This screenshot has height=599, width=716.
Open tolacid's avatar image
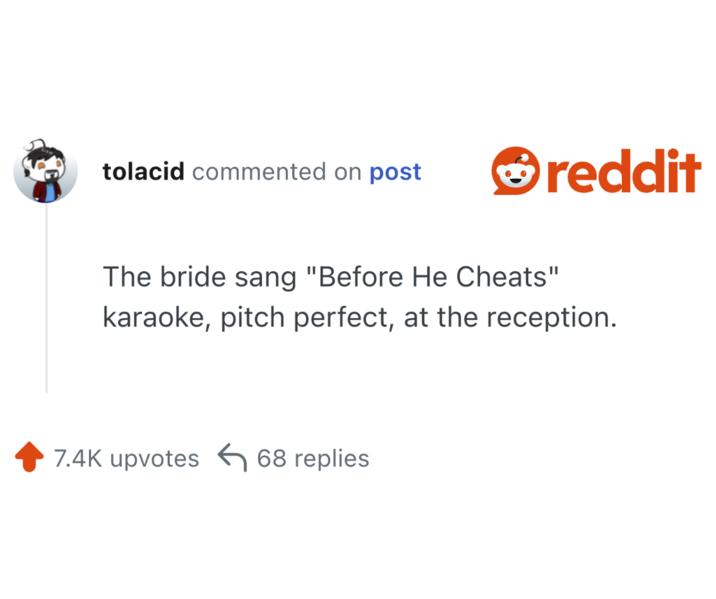pos(45,171)
